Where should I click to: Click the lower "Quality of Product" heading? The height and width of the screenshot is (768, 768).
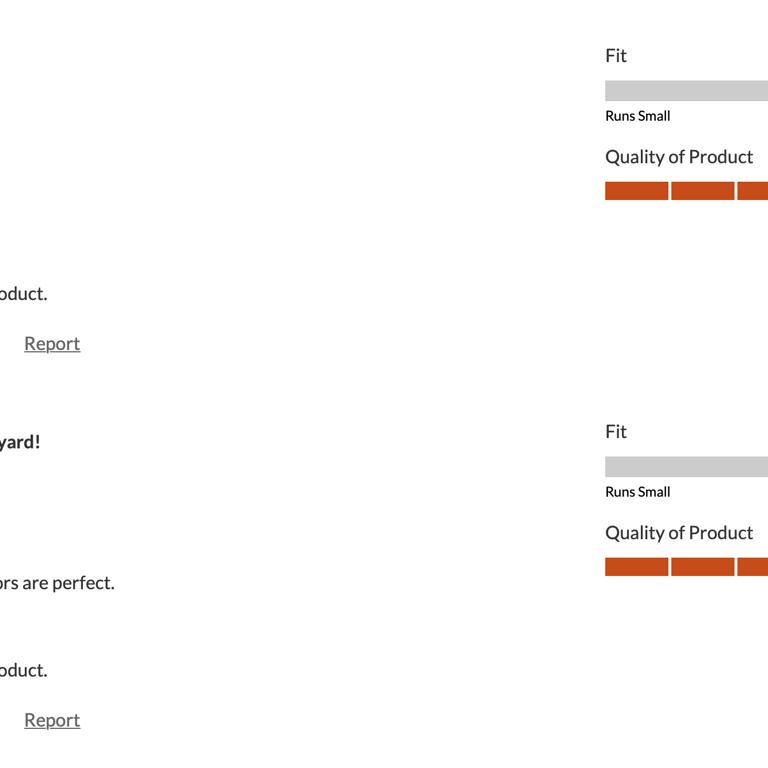coord(679,533)
